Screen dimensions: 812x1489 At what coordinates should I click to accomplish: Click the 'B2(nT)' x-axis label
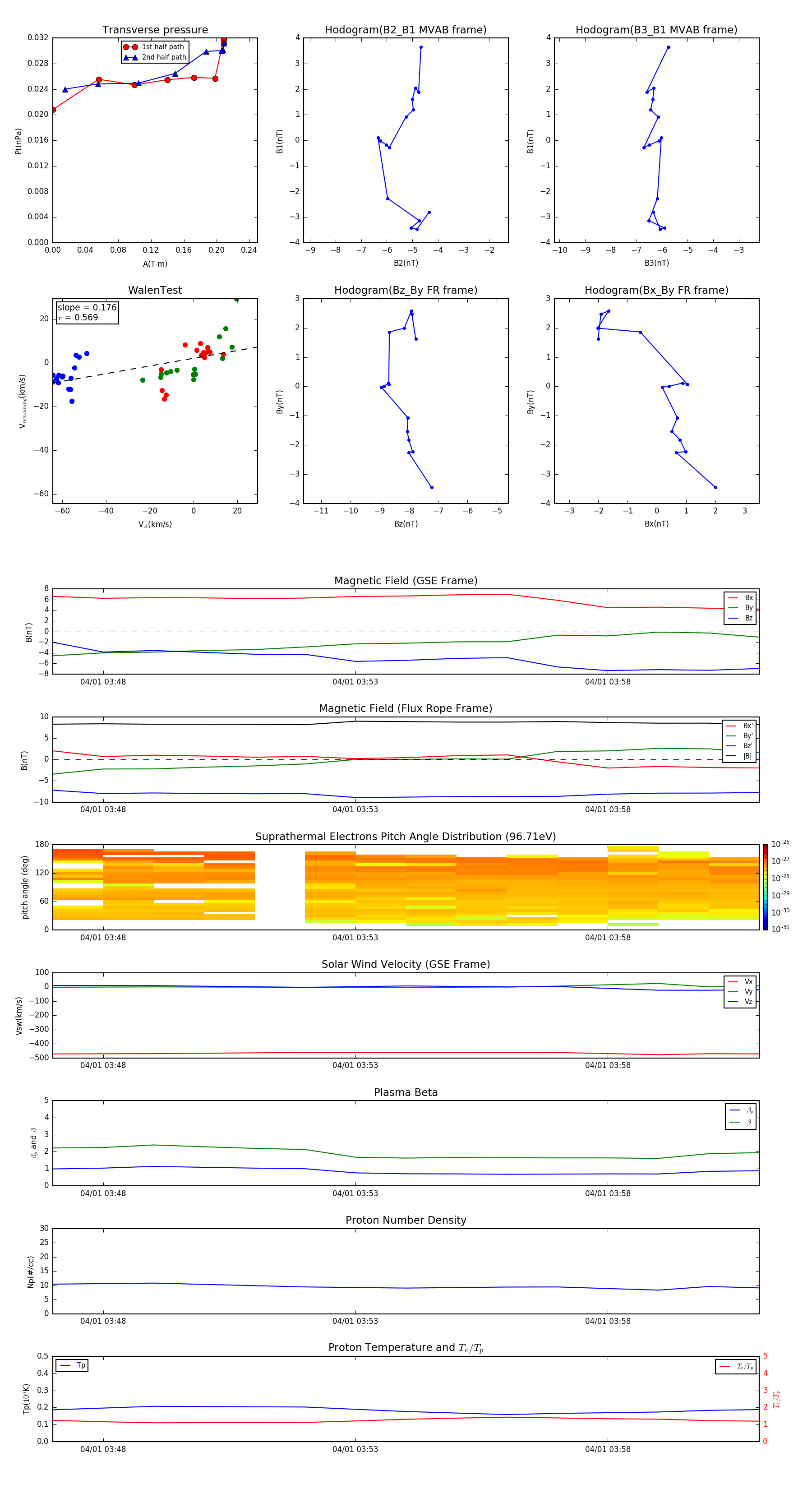pos(406,264)
